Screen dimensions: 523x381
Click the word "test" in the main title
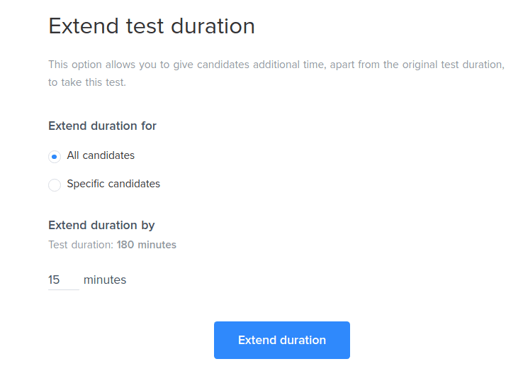pyautogui.click(x=145, y=27)
